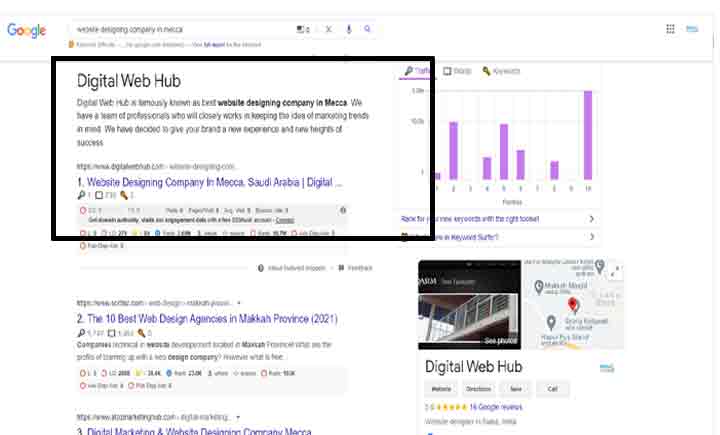Open Website Designing Company In Mecca result

click(210, 183)
